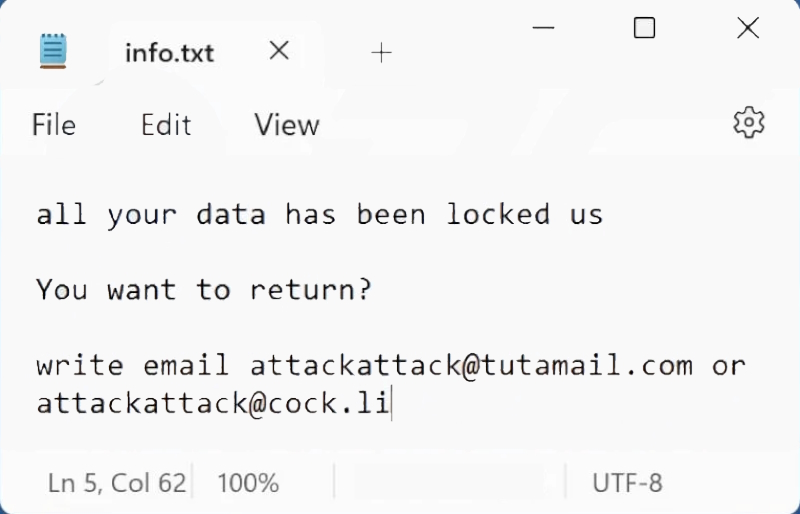This screenshot has height=514, width=800.
Task: Click the empty line ending status area
Action: (x=449, y=483)
